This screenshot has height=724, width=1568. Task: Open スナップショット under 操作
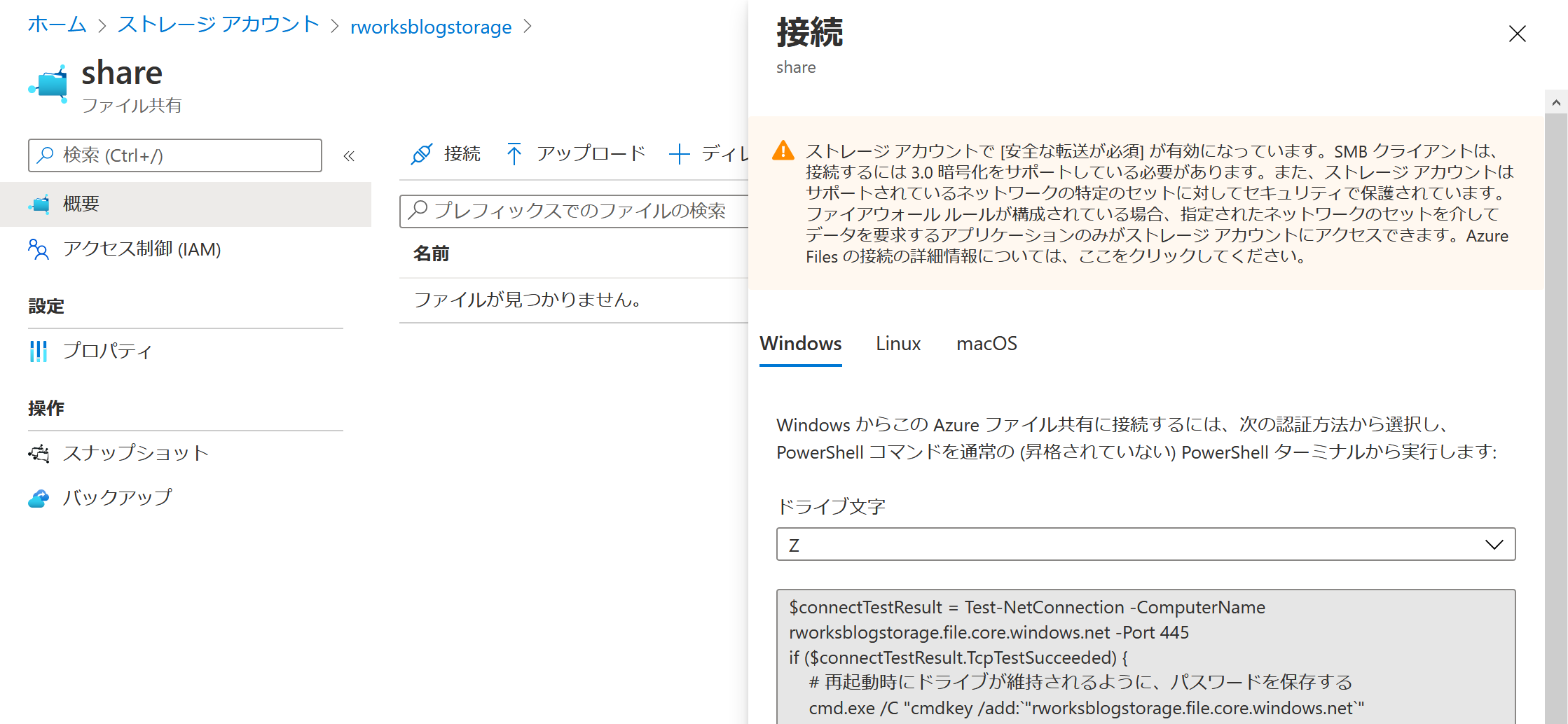186,453
